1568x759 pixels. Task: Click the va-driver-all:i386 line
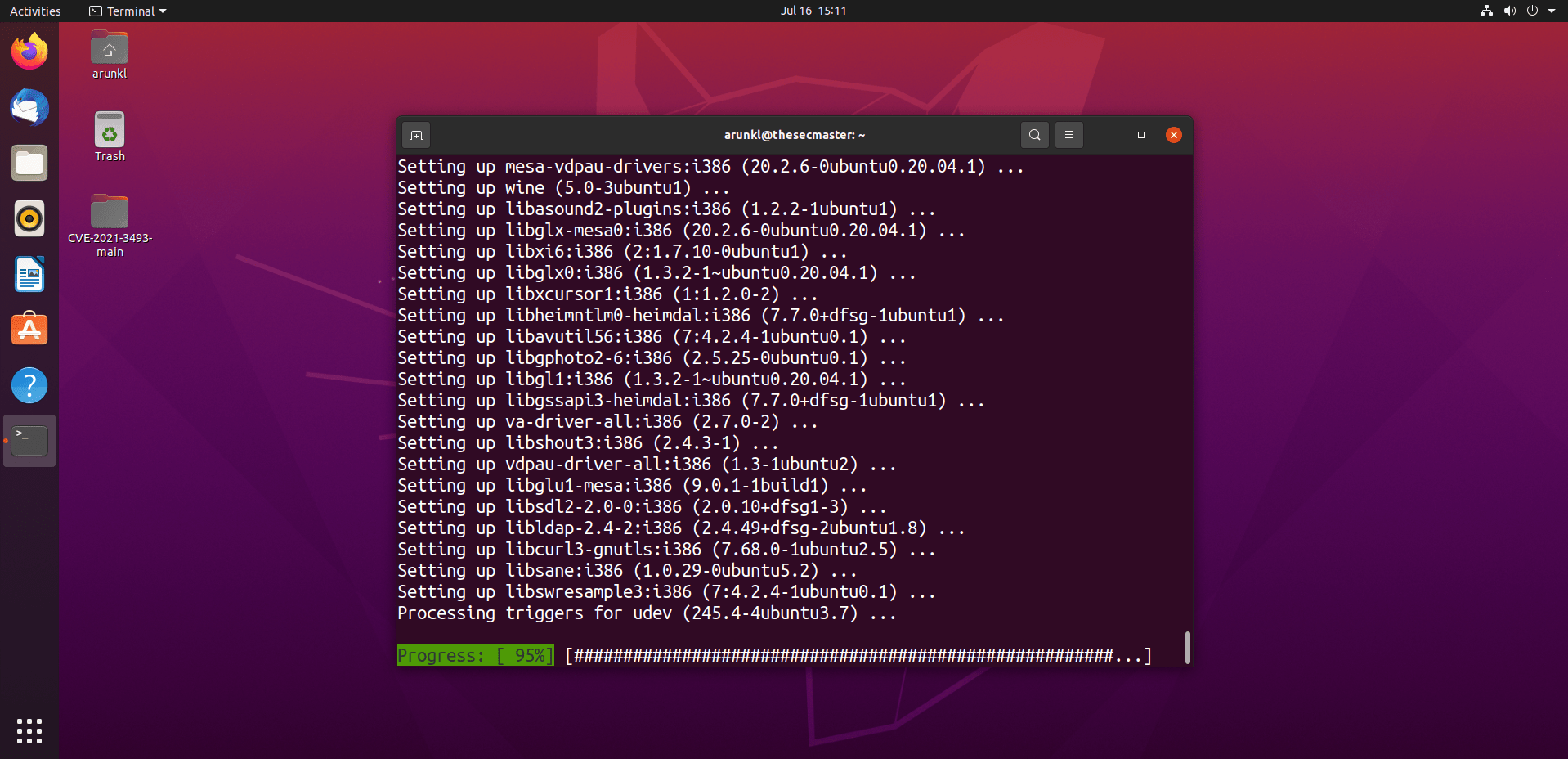click(x=608, y=421)
